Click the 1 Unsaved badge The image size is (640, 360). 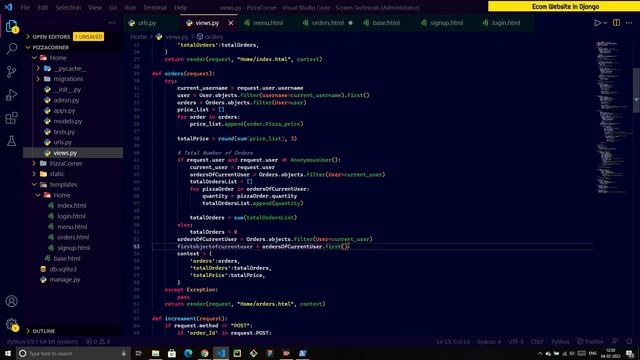click(89, 37)
